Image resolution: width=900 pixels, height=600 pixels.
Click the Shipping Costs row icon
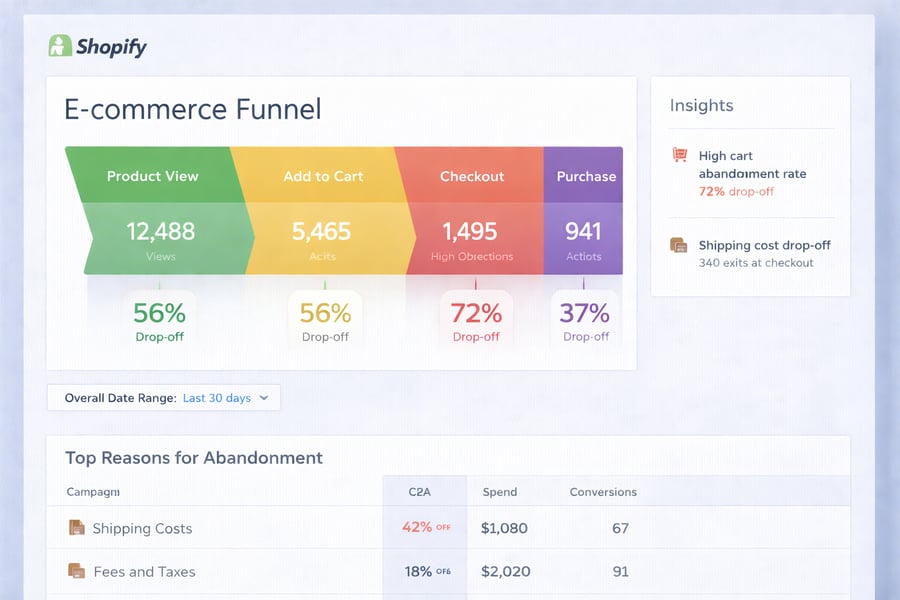click(79, 527)
